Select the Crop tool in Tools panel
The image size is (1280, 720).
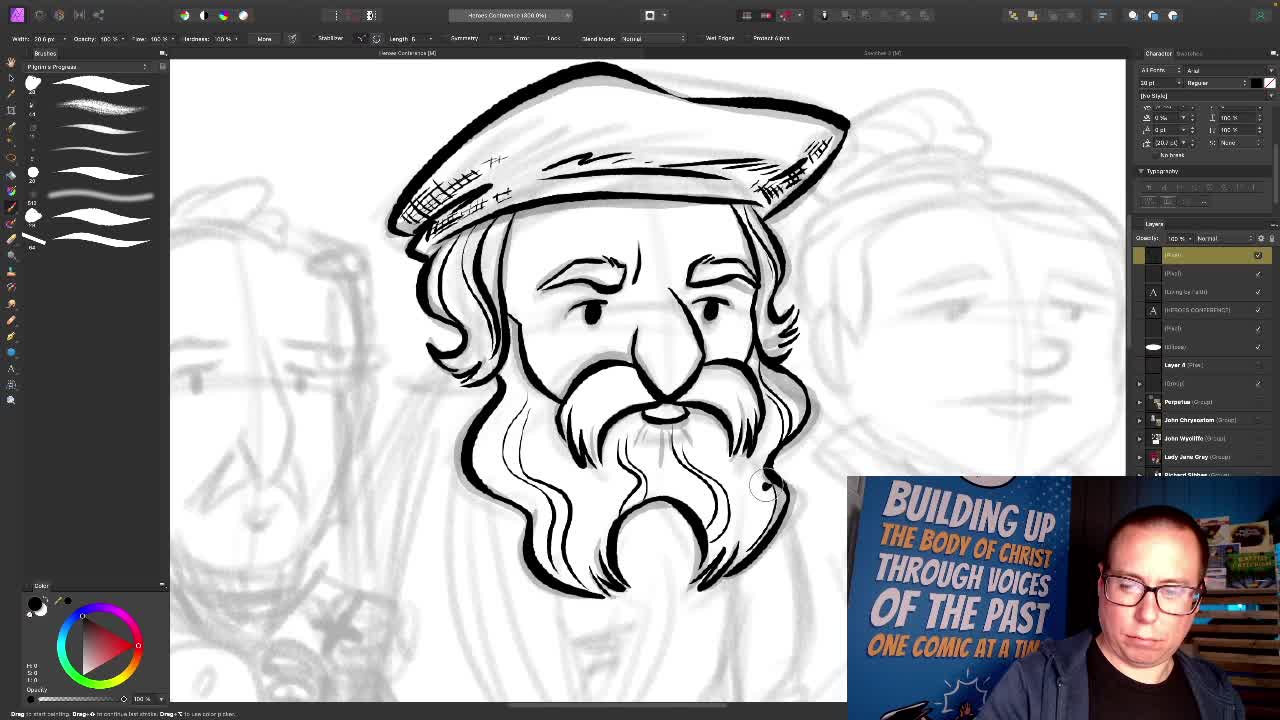[11, 110]
